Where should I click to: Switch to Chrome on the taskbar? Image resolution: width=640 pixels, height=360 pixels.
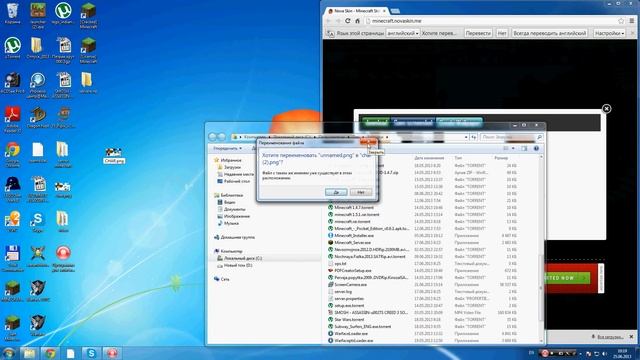pyautogui.click(x=50, y=353)
